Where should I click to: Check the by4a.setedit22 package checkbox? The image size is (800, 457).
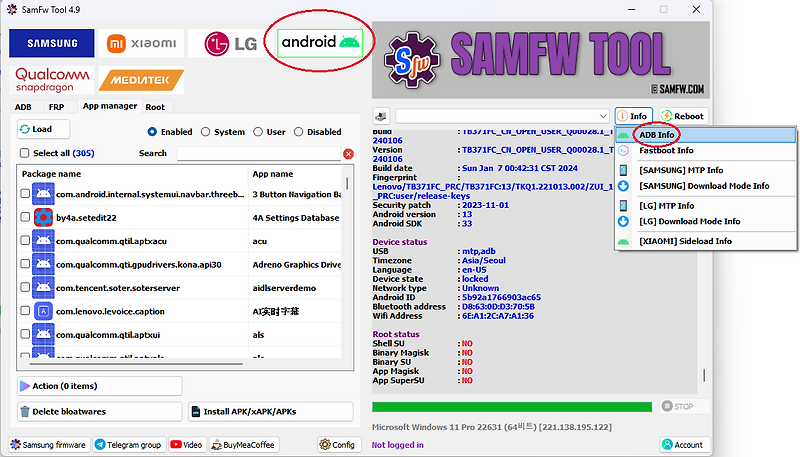click(x=24, y=217)
